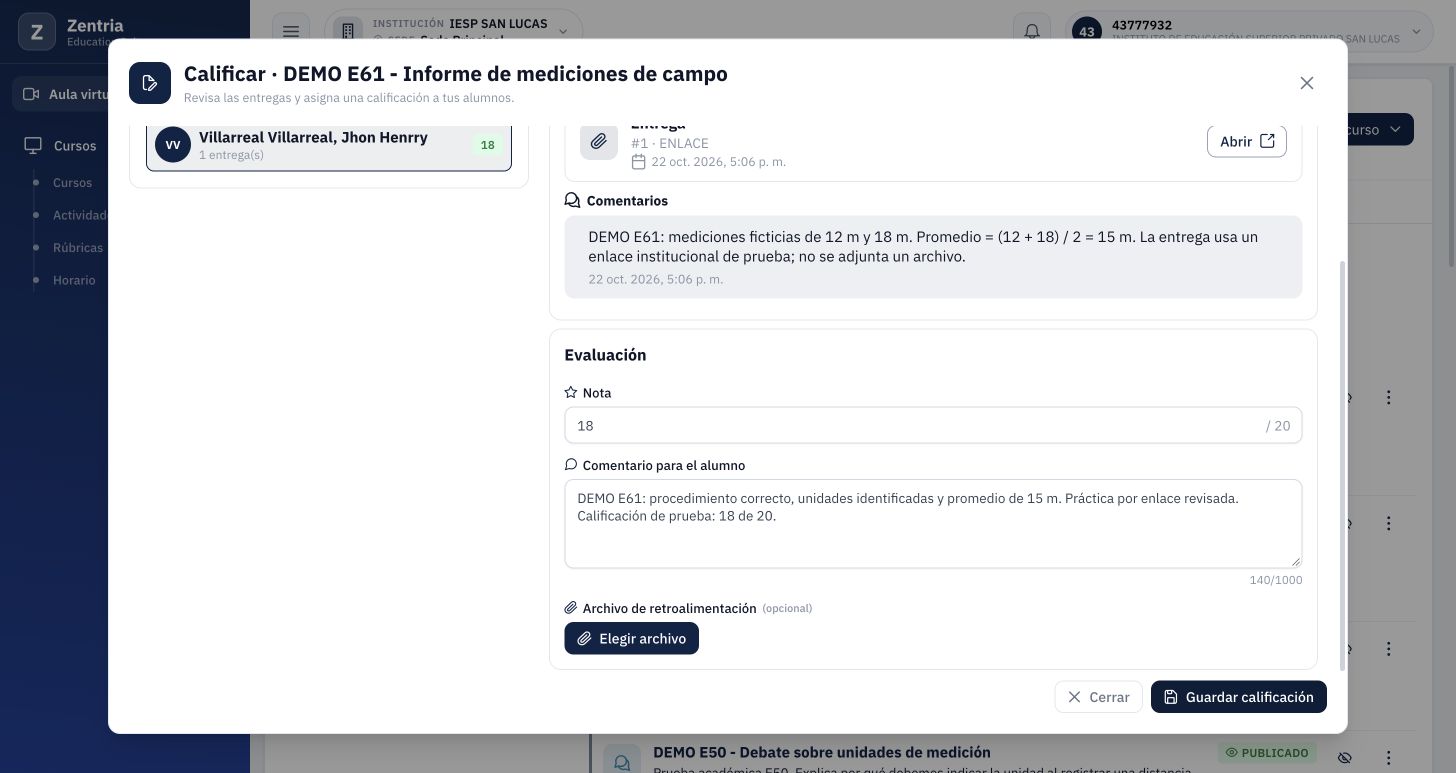The image size is (1456, 773).
Task: Open Horario in the sidebar
Action: tap(74, 280)
